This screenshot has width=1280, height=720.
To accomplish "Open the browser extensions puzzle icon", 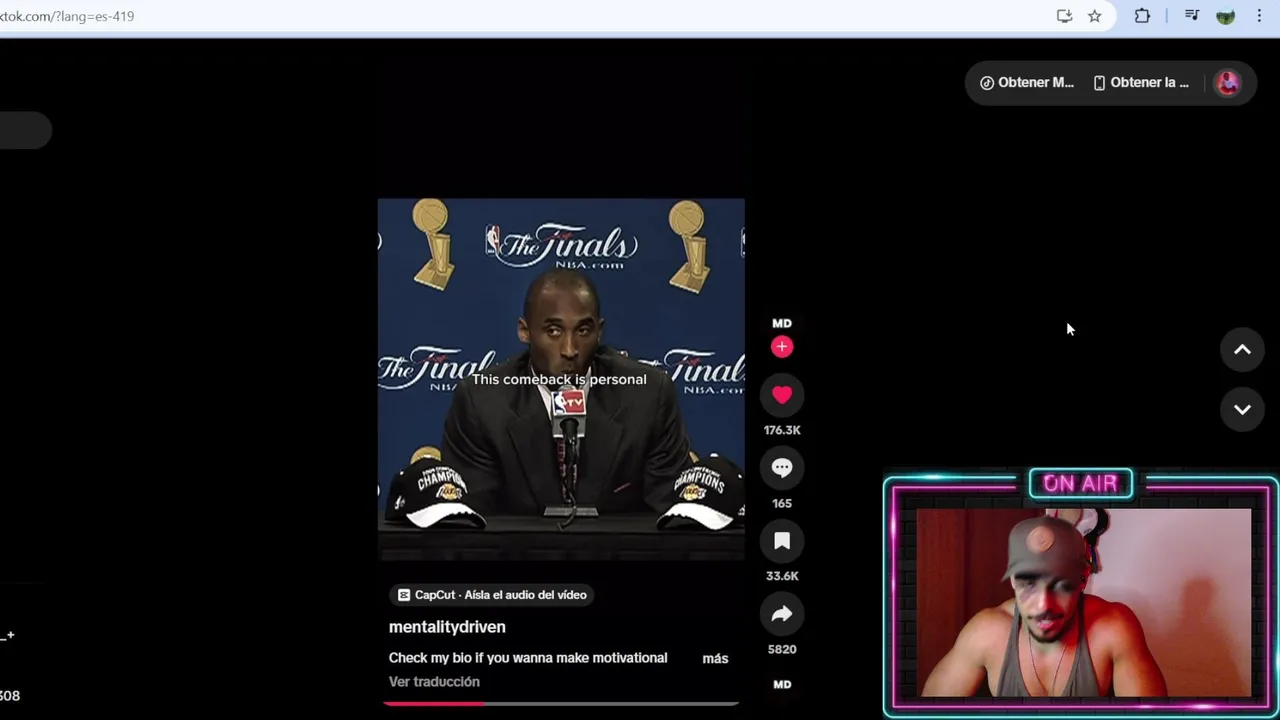I will click(x=1142, y=16).
